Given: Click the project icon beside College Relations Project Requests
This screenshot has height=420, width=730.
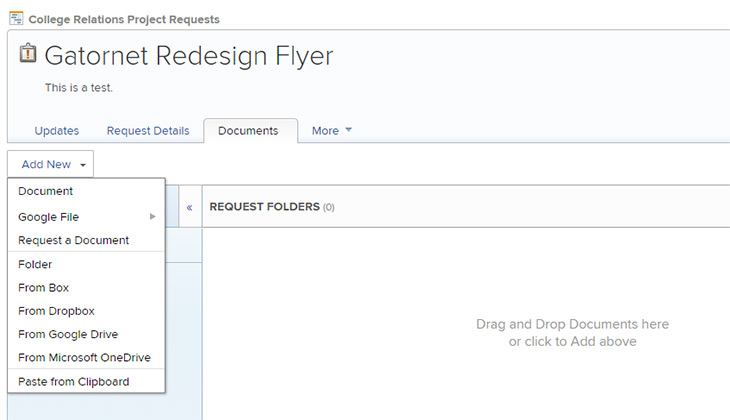Looking at the screenshot, I should point(16,19).
